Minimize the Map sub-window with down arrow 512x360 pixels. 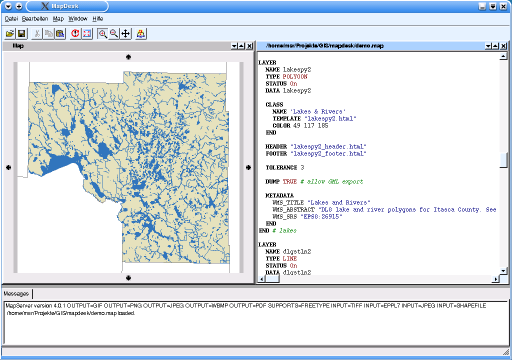tap(234, 46)
